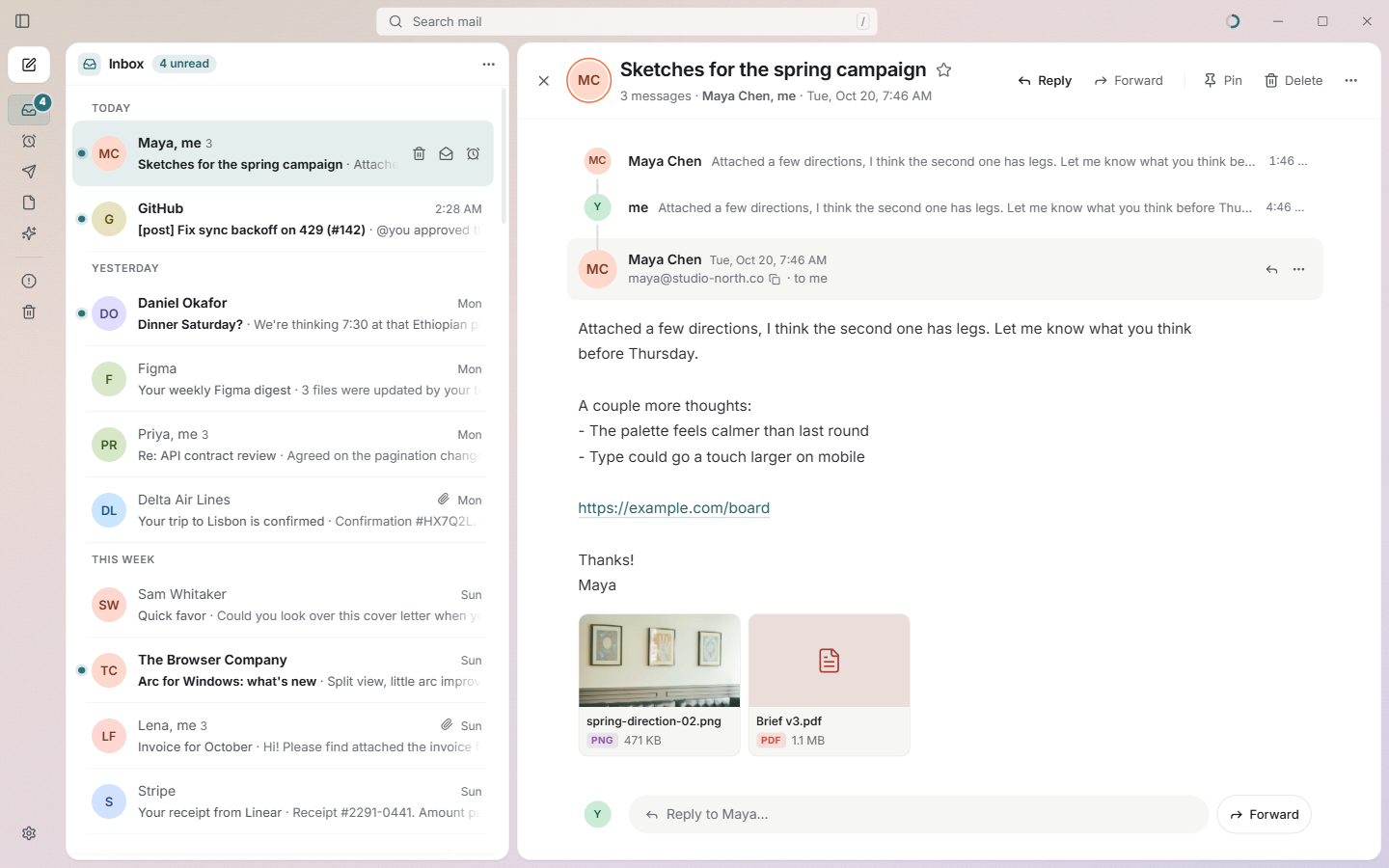
Task: Snooze the Maya, me thread
Action: tap(473, 153)
